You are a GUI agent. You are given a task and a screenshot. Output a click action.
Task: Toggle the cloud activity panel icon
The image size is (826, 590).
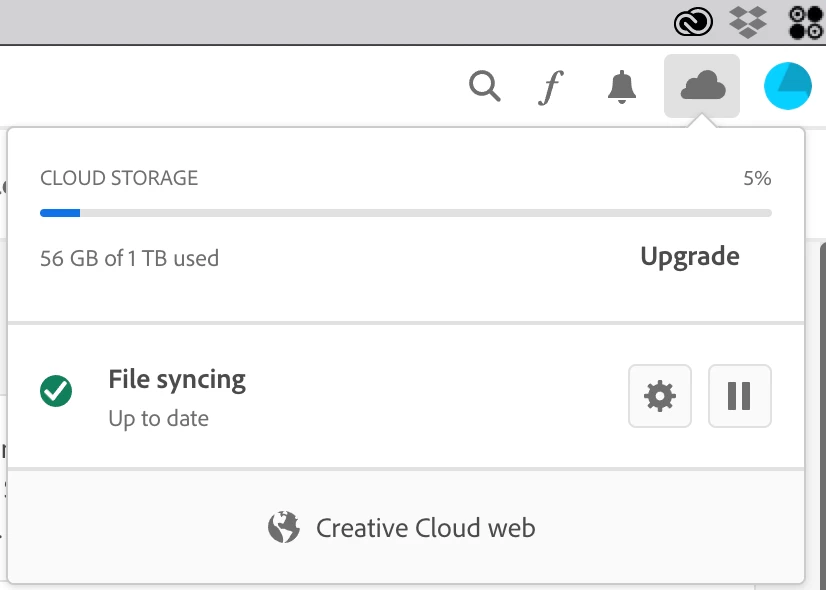(x=702, y=86)
